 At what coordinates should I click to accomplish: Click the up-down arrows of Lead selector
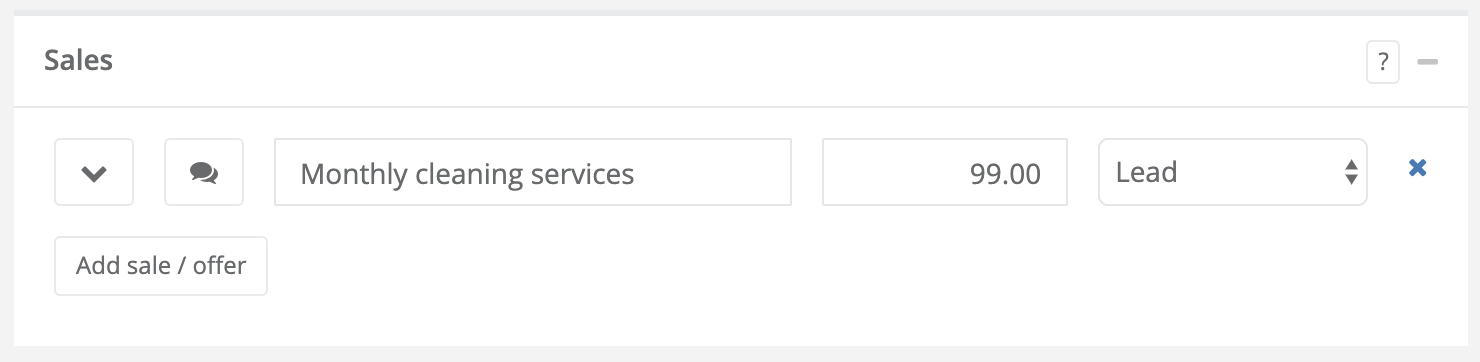click(1351, 172)
